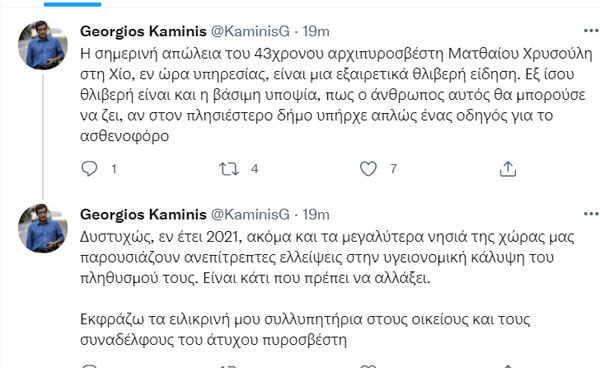View retweet count 4 on first tweet

255,169
